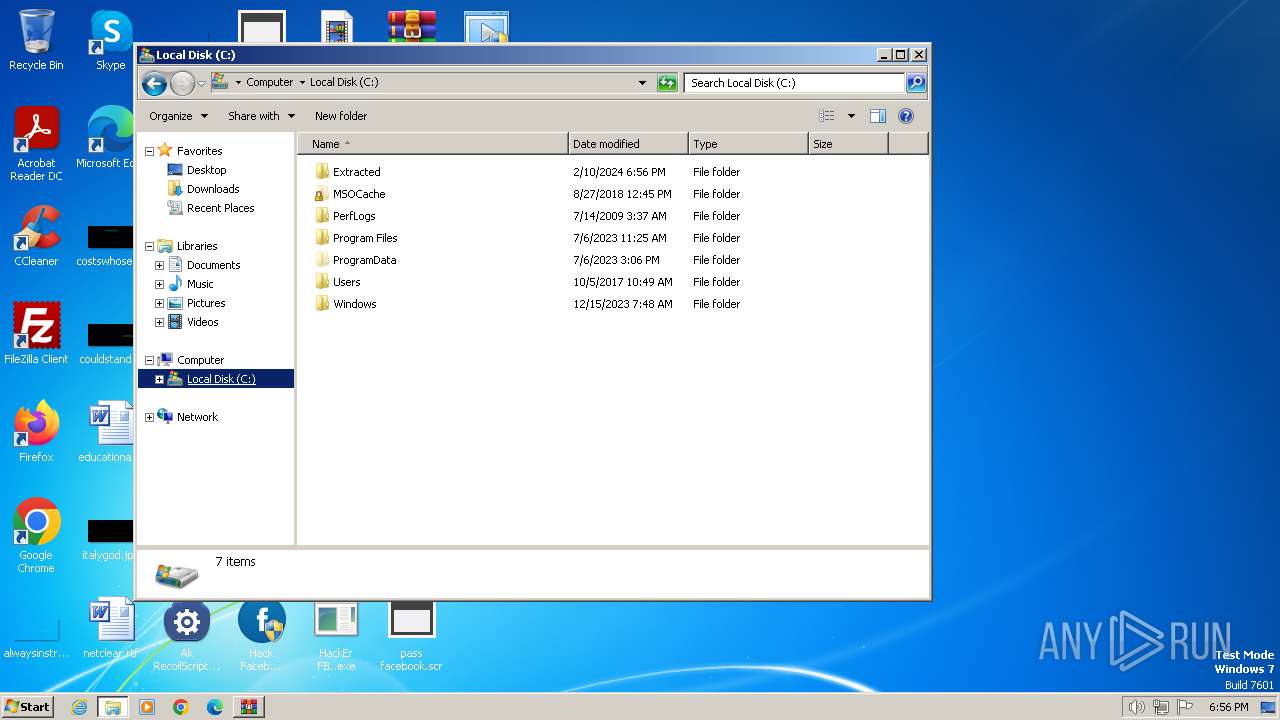Expand the Pictures library node
Image resolution: width=1280 pixels, height=720 pixels.
coord(159,303)
